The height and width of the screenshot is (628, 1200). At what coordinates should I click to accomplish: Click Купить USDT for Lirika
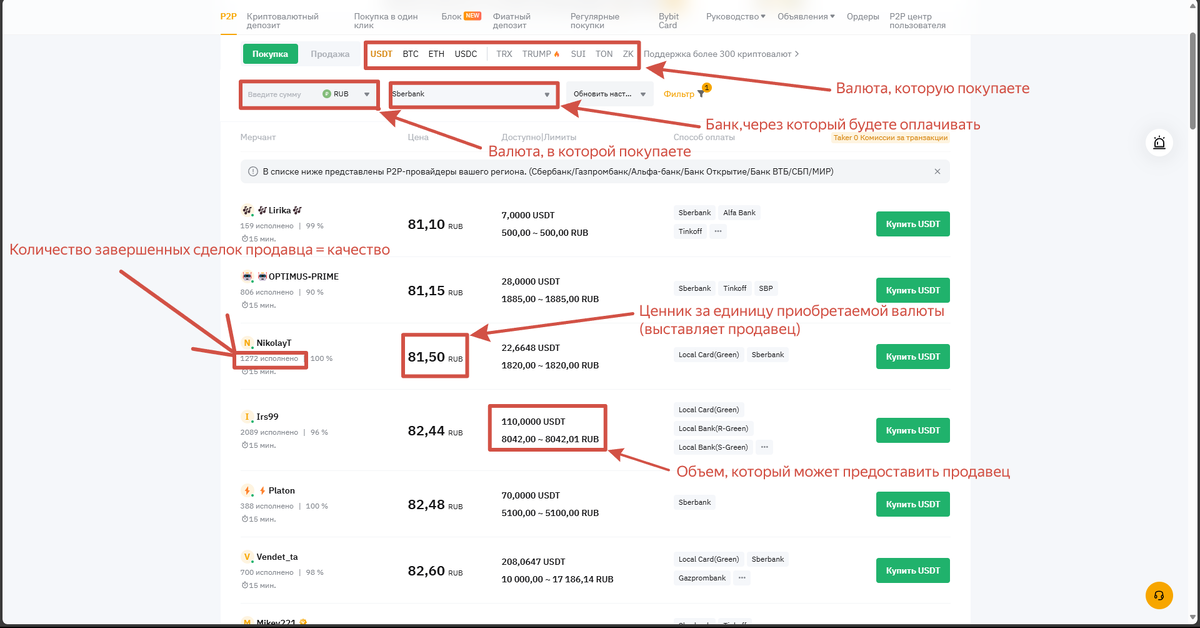pyautogui.click(x=912, y=224)
